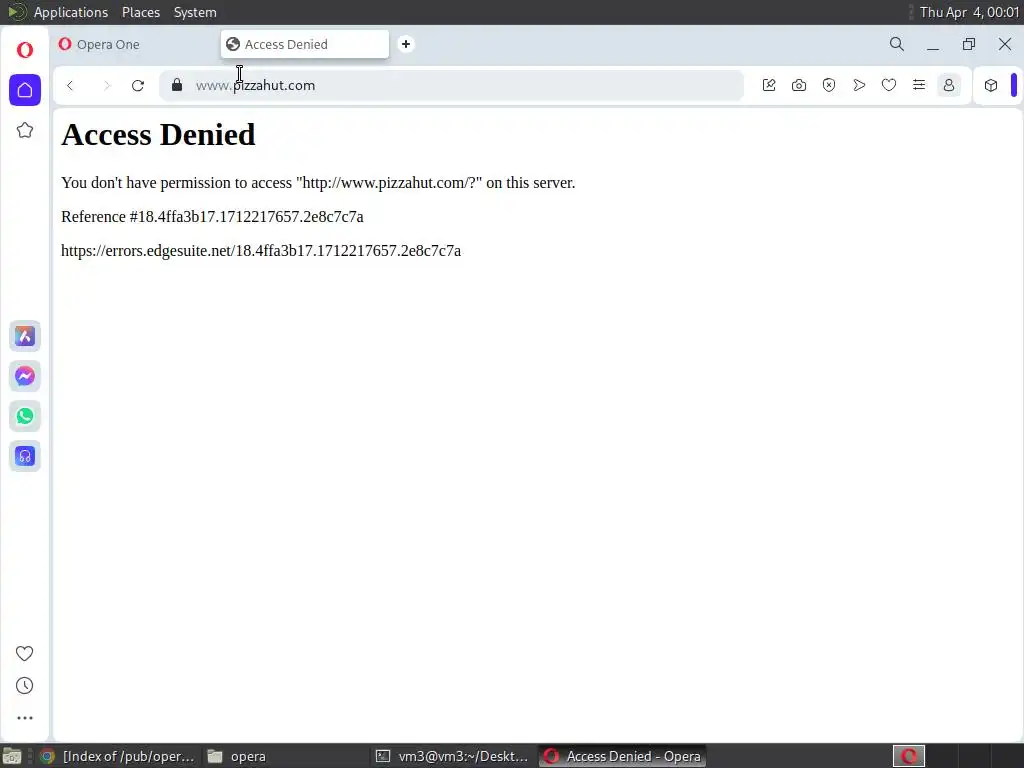This screenshot has width=1024, height=768.
Task: Switch to the vm3 terminal taskbar window
Action: [x=453, y=756]
